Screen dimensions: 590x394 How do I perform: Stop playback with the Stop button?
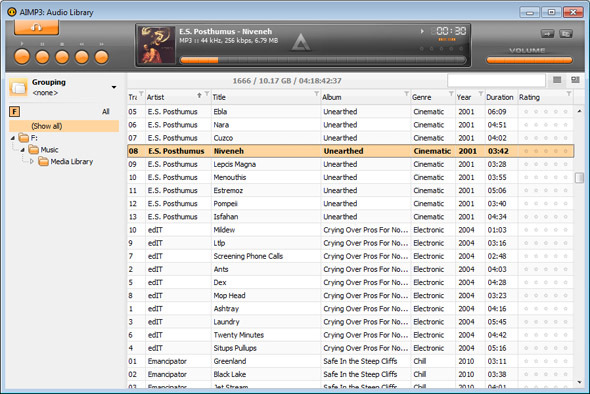[62, 57]
